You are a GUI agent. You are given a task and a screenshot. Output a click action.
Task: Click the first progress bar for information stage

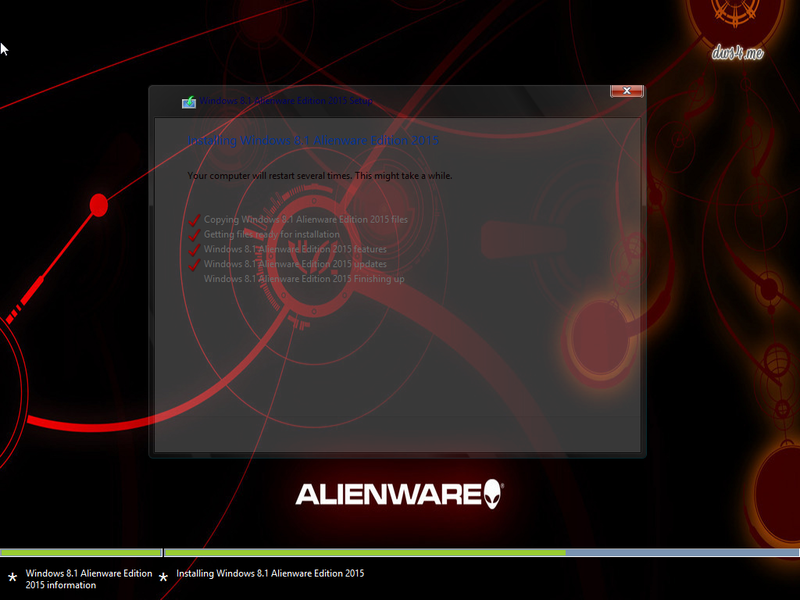(x=81, y=553)
